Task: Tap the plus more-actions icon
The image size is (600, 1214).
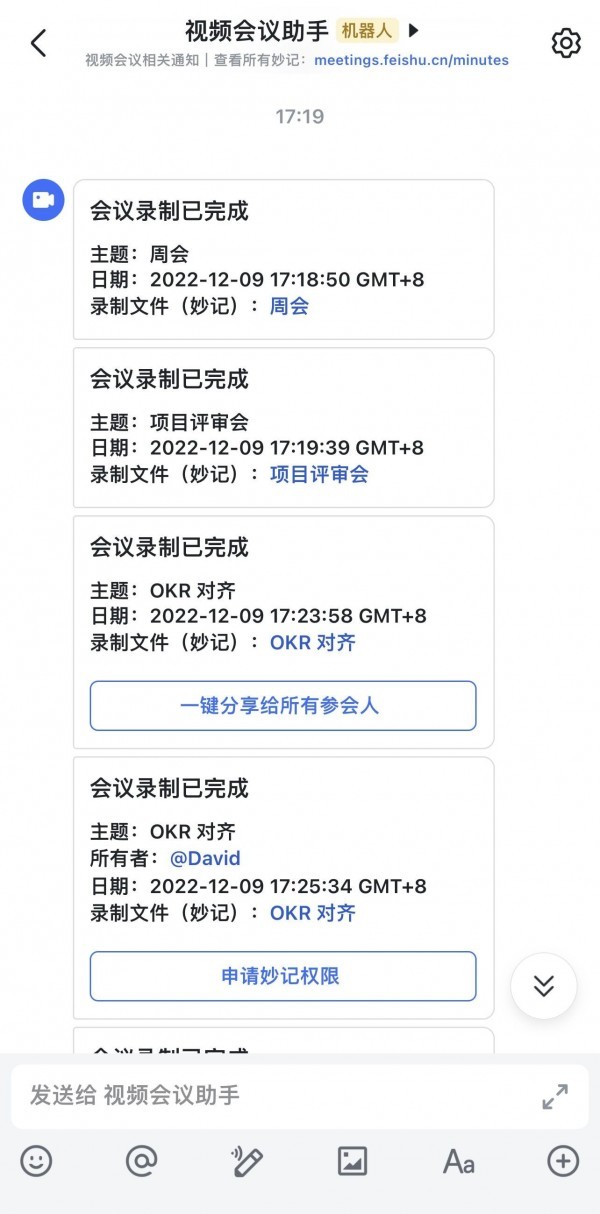Action: pyautogui.click(x=563, y=1161)
